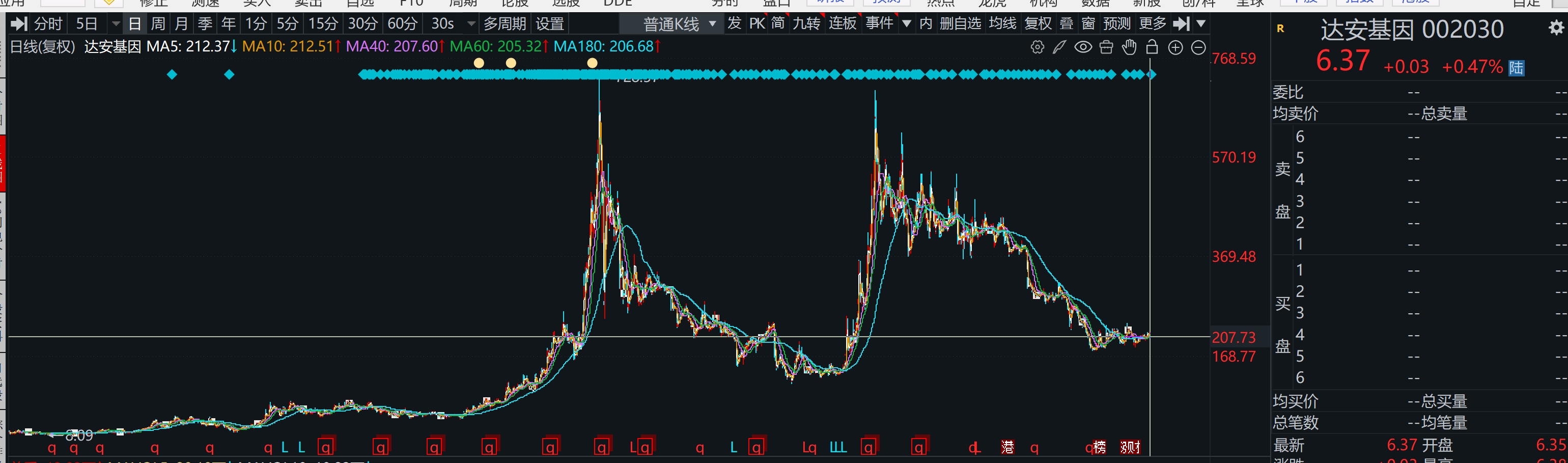Click the 207.73 crosshair price label
The image size is (1568, 463).
point(1233,337)
